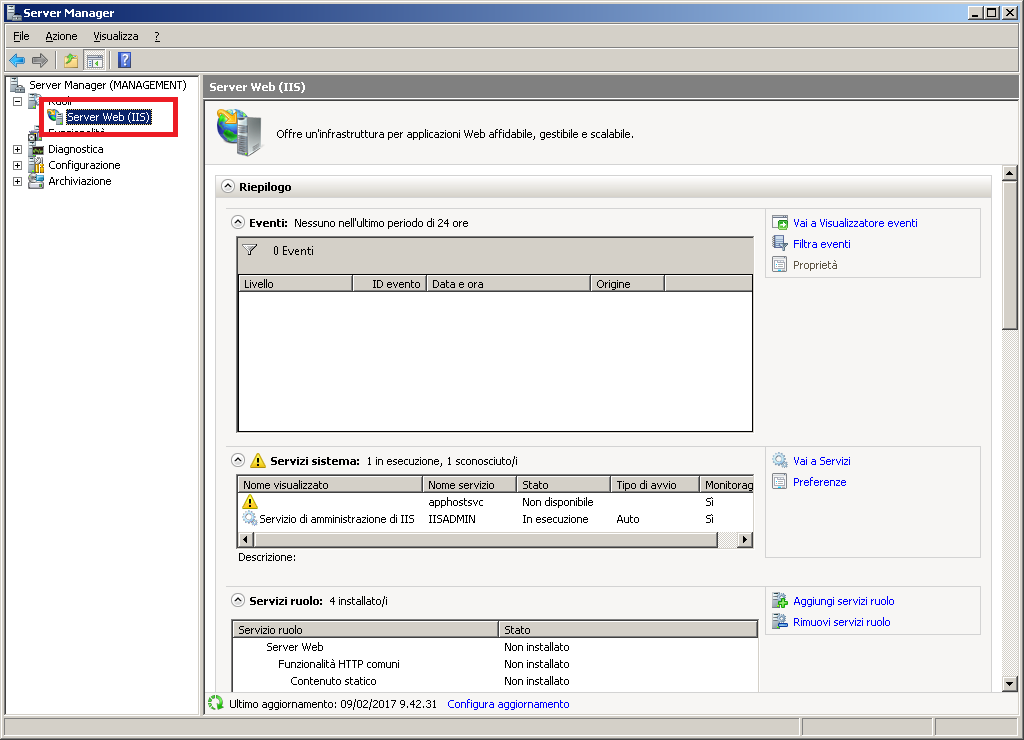Viewport: 1024px width, 740px height.
Task: Click Rimuovi servizi ruolo link
Action: 842,622
